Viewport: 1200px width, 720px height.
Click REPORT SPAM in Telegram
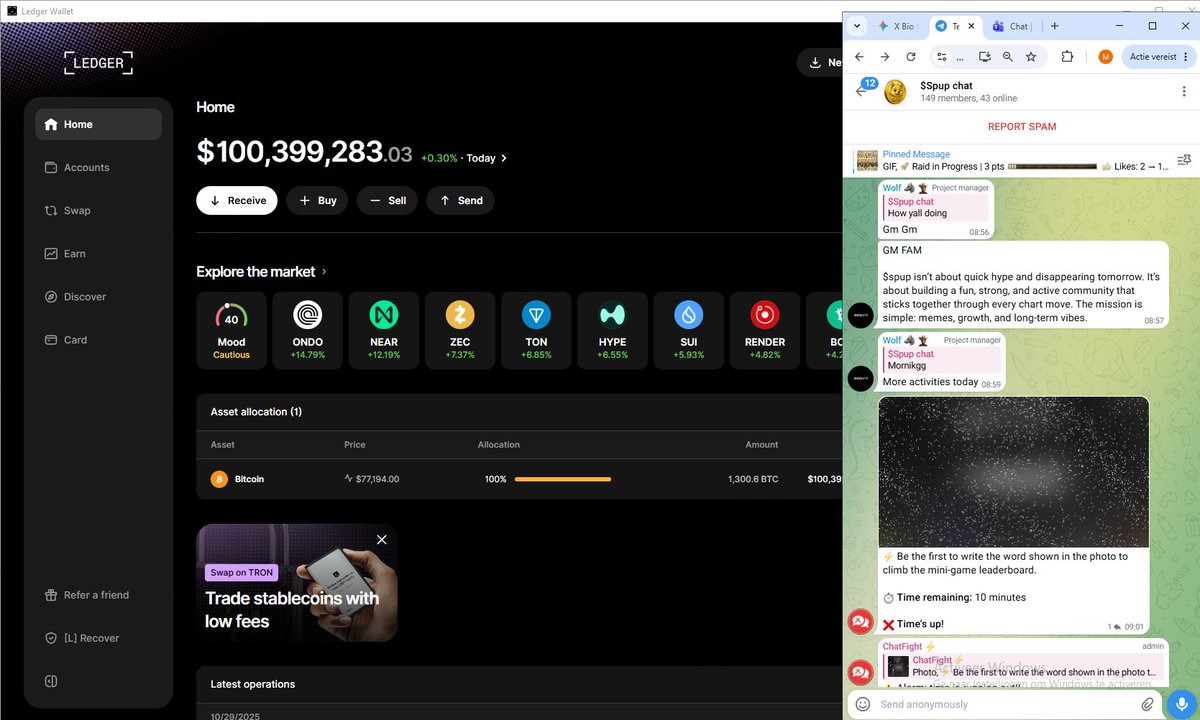(1022, 127)
